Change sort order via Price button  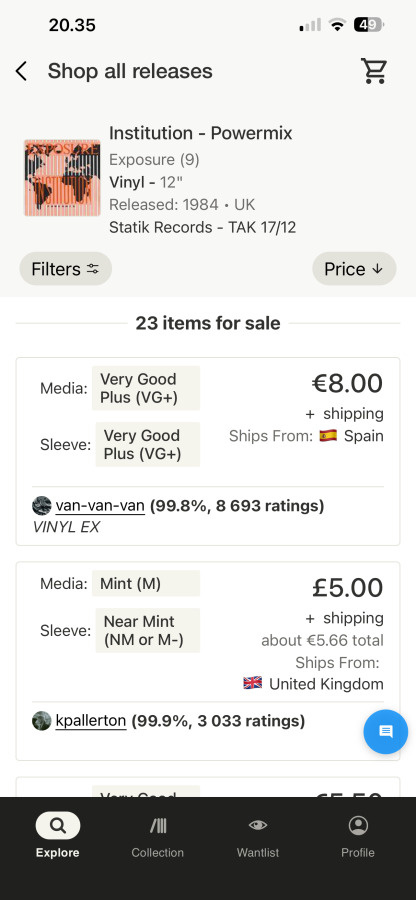coord(354,269)
